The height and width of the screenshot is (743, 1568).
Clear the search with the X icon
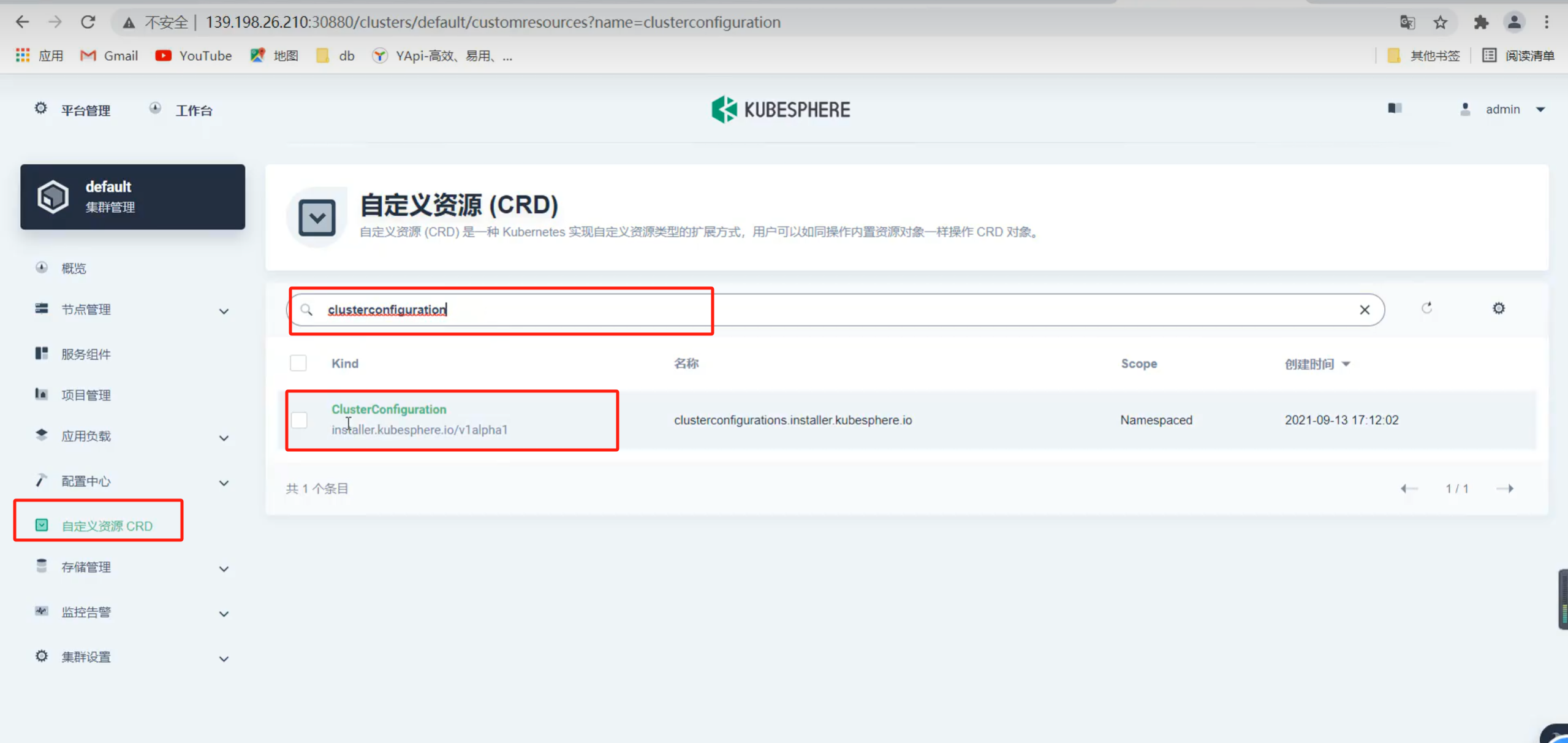1365,310
